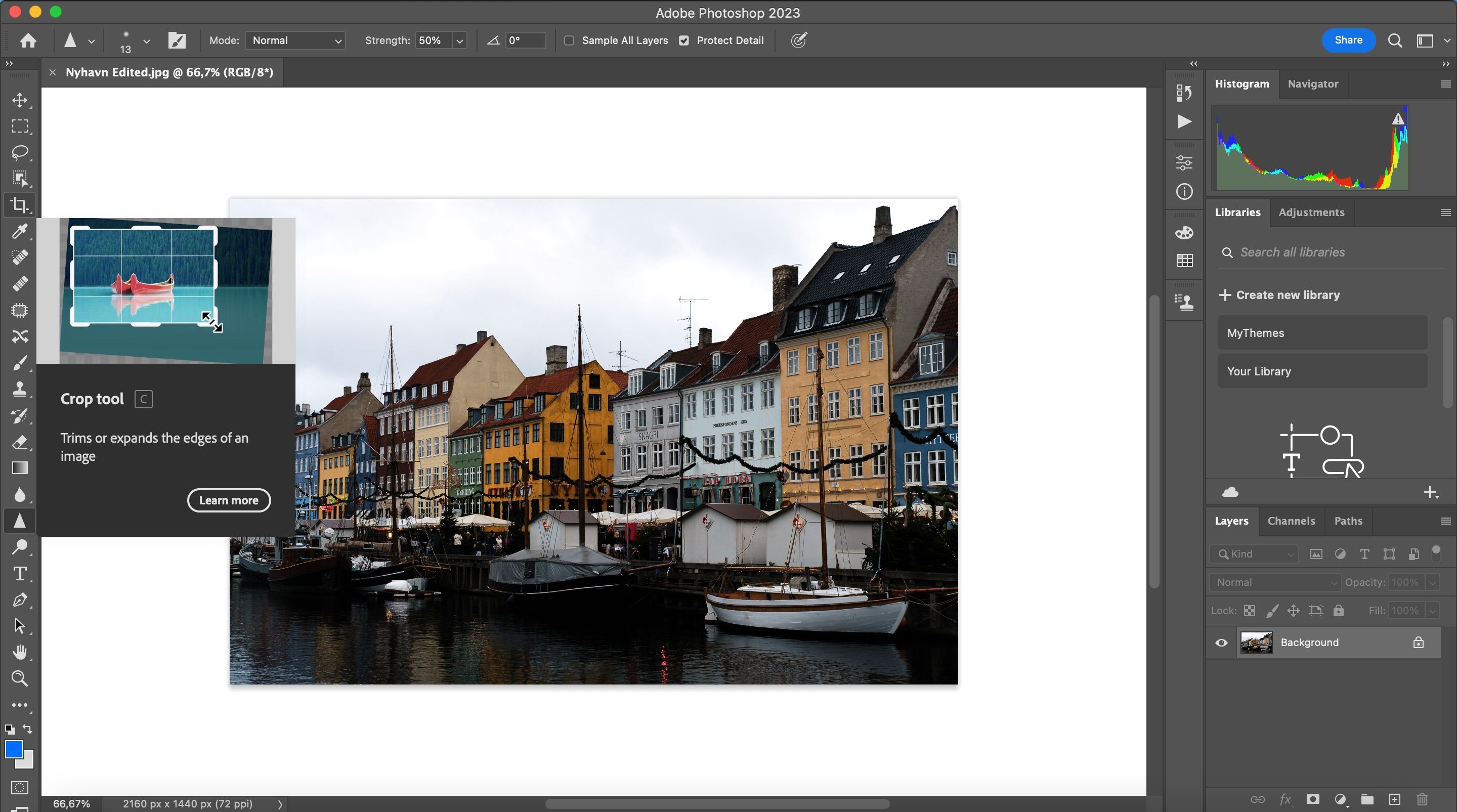Click the blue foreground color swatch
This screenshot has height=812, width=1457.
[14, 750]
